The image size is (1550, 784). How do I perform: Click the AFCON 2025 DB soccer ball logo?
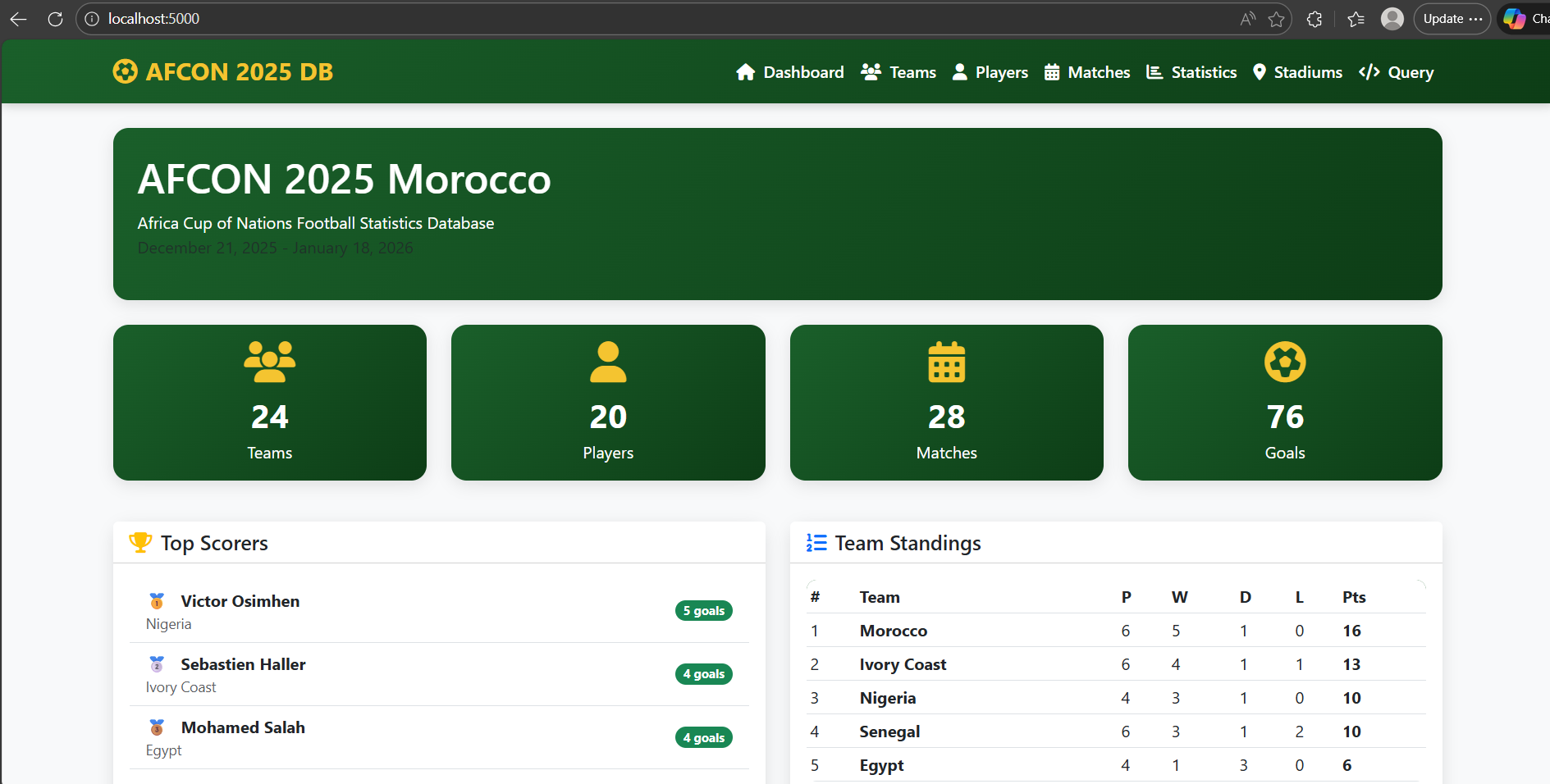[125, 71]
